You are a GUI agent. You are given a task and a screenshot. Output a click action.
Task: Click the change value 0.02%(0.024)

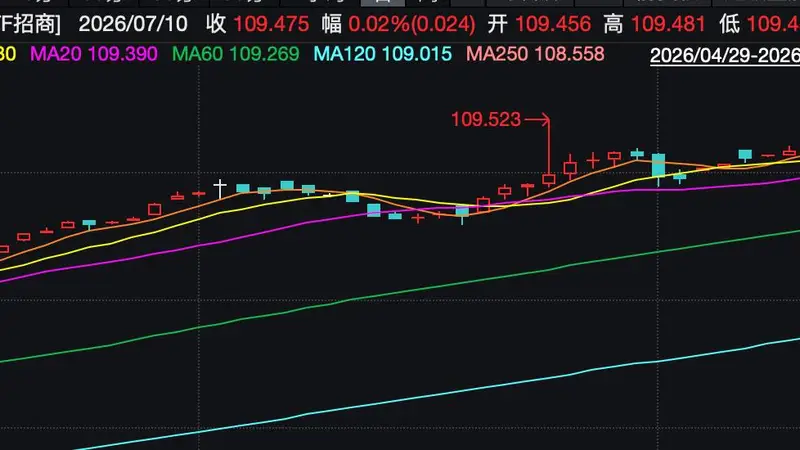click(412, 24)
